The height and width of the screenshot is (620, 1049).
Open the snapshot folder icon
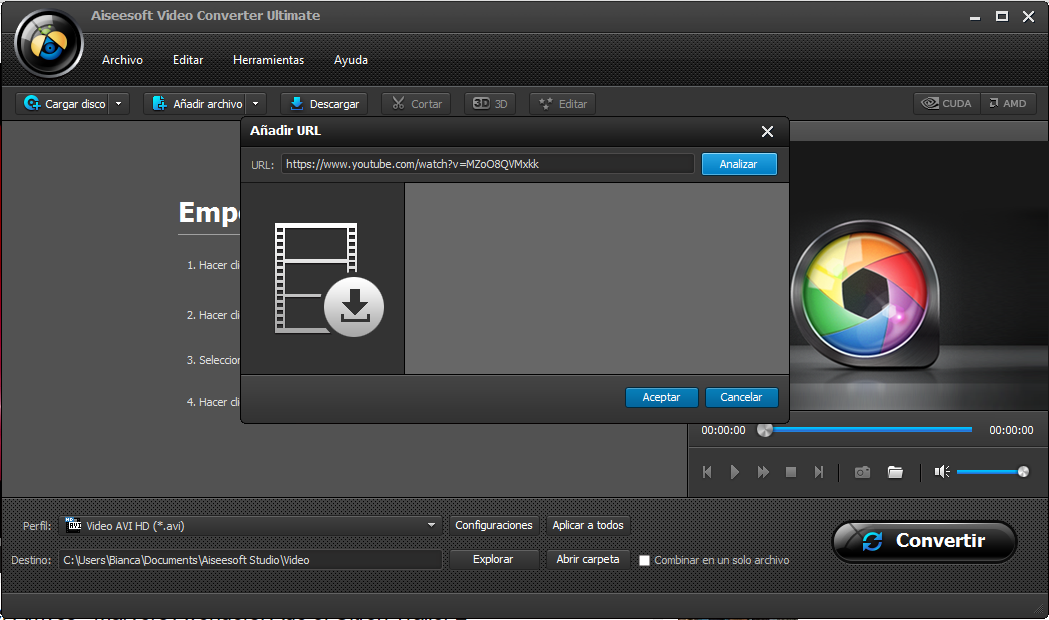tap(895, 472)
